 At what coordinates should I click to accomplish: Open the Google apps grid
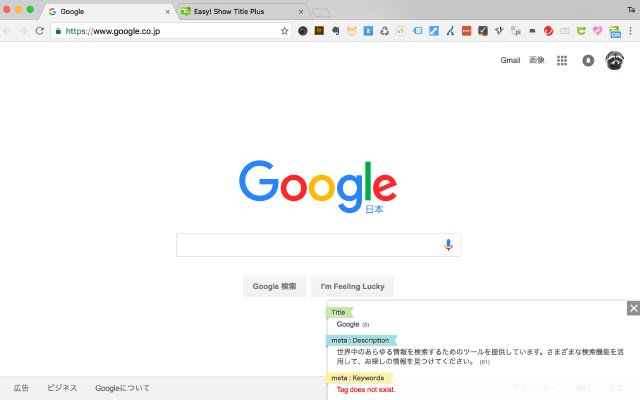coord(562,60)
